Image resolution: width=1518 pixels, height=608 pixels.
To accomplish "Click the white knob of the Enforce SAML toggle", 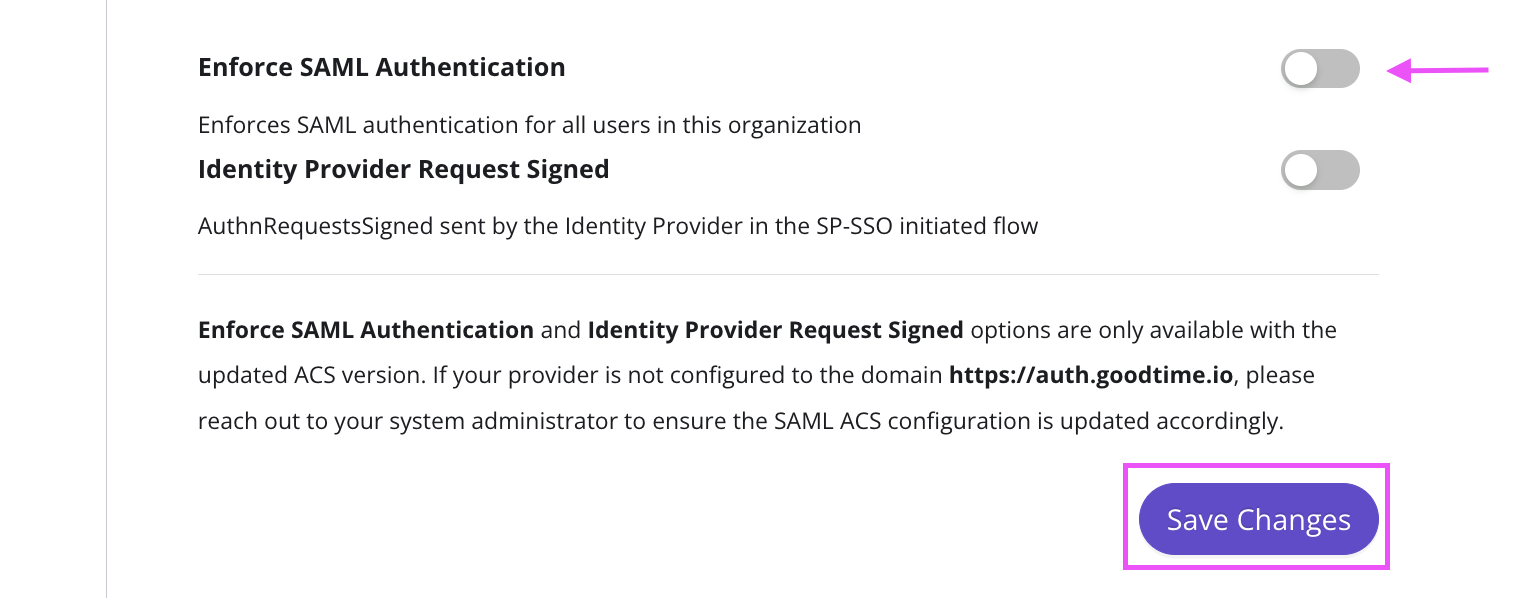I will coord(1302,69).
